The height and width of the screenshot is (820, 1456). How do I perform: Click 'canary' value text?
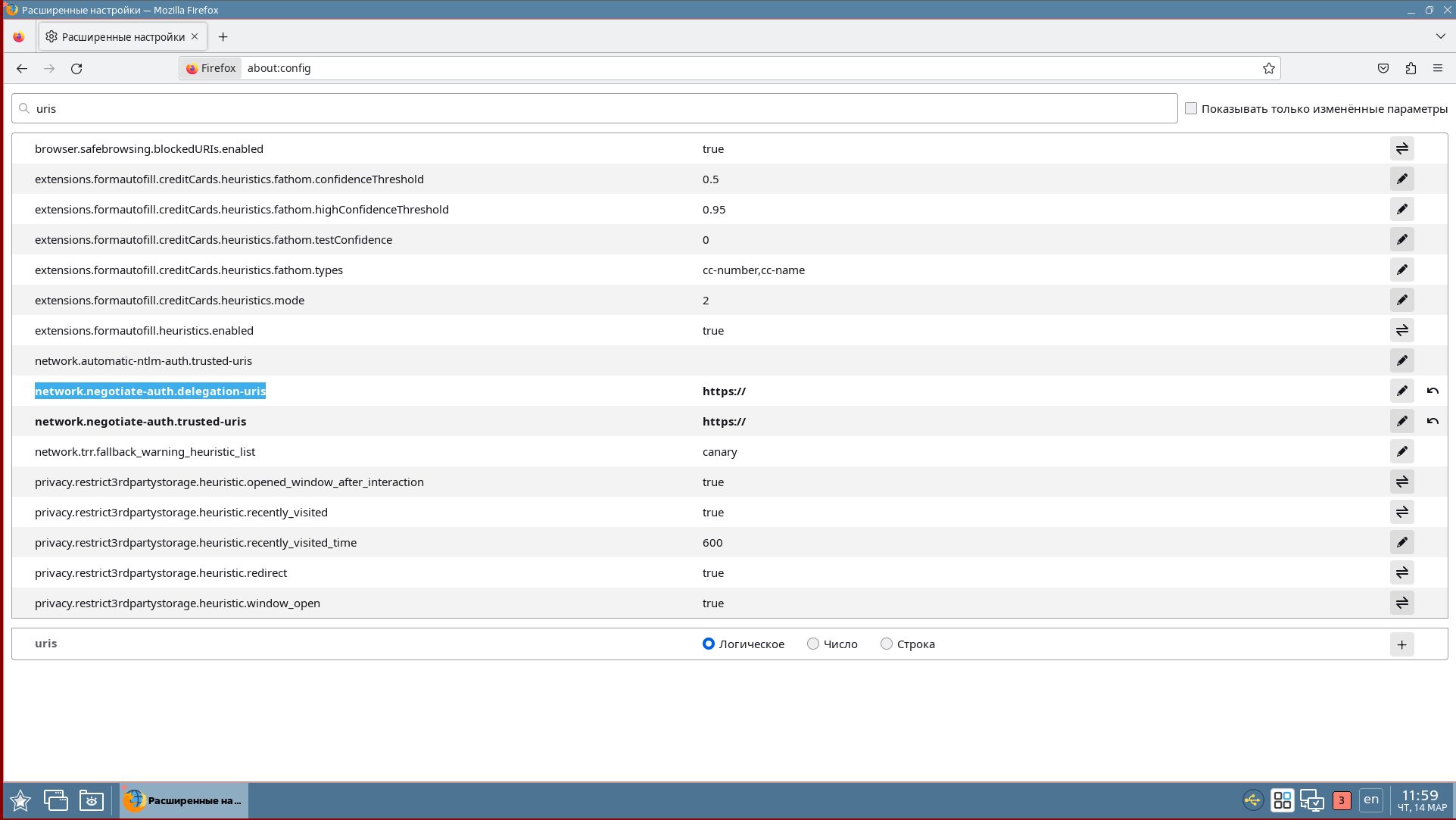(719, 451)
